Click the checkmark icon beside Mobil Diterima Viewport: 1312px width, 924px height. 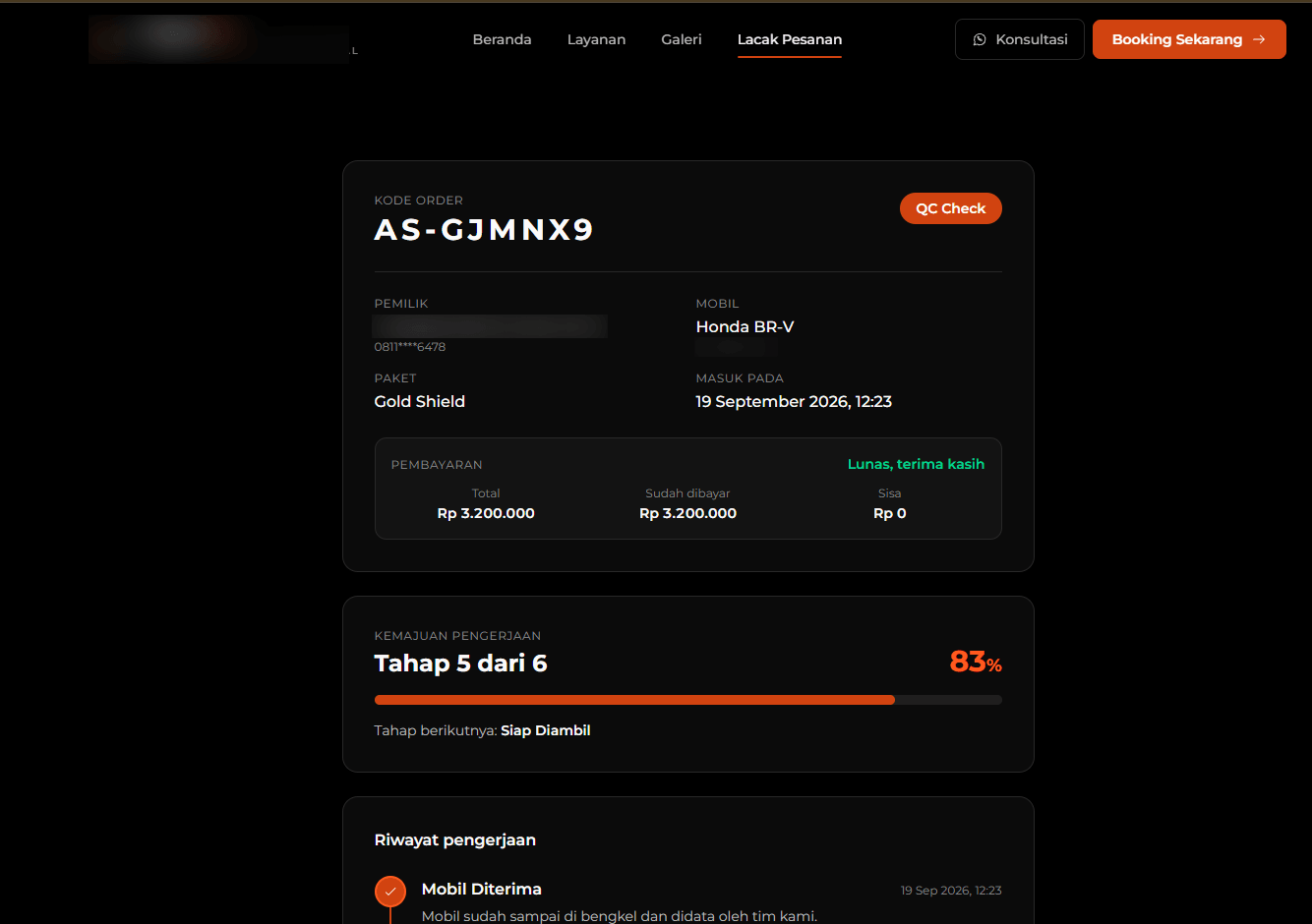pos(390,892)
